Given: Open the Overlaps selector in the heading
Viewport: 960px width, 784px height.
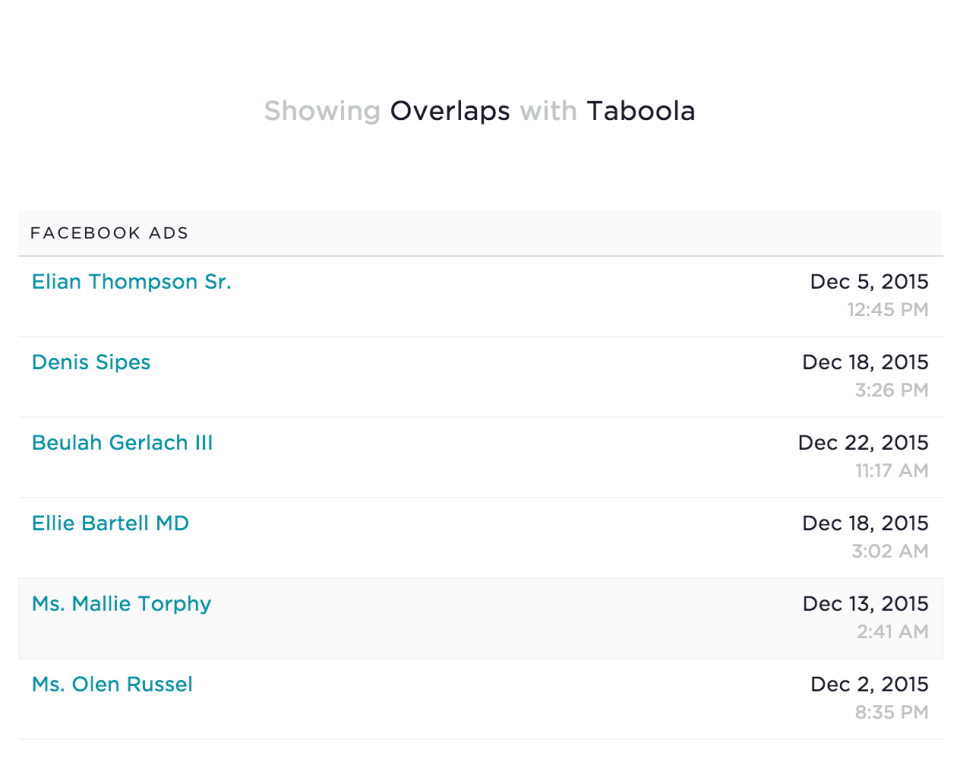Looking at the screenshot, I should 449,111.
